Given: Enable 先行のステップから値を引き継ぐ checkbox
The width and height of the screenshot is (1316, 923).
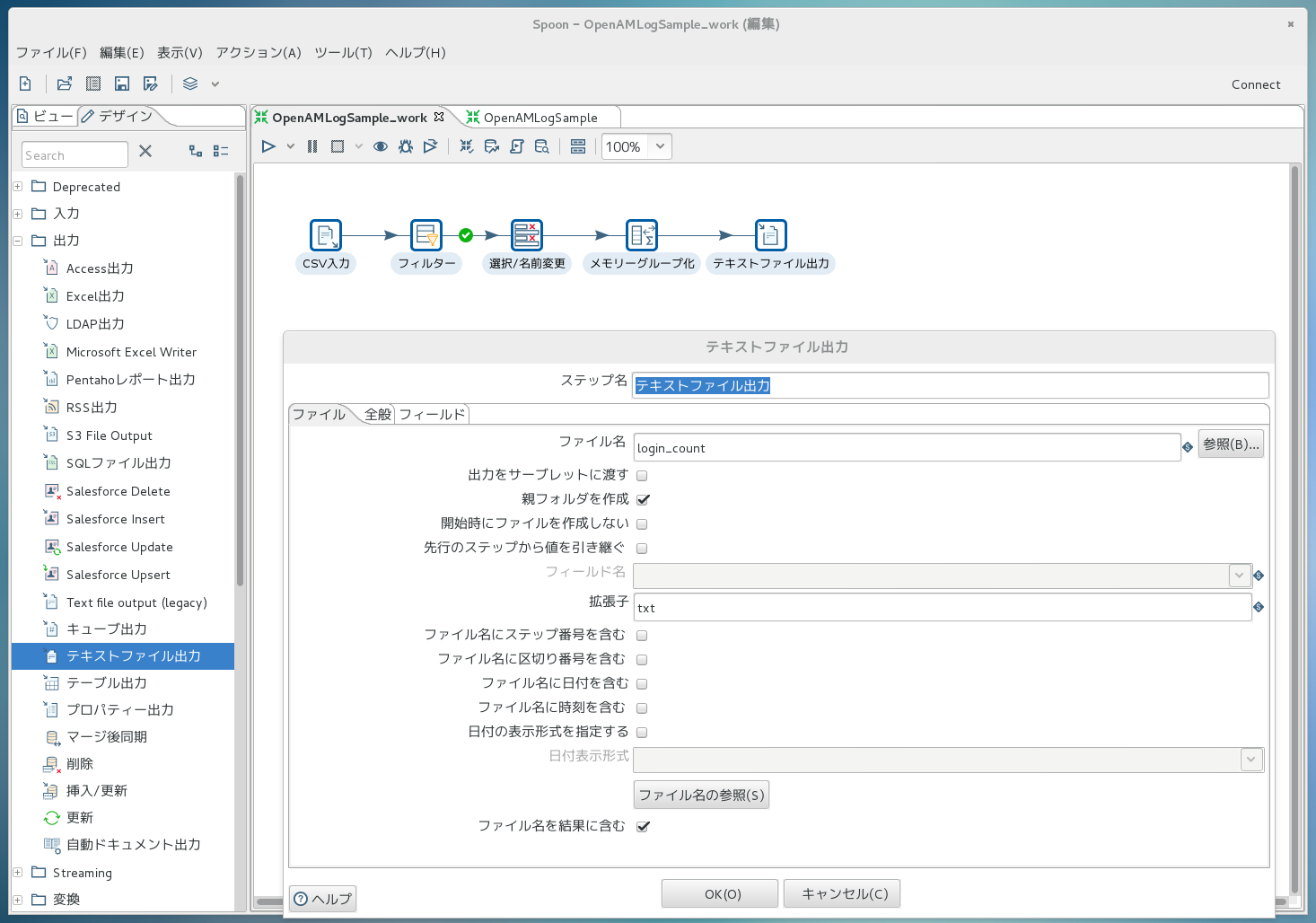Looking at the screenshot, I should point(642,549).
